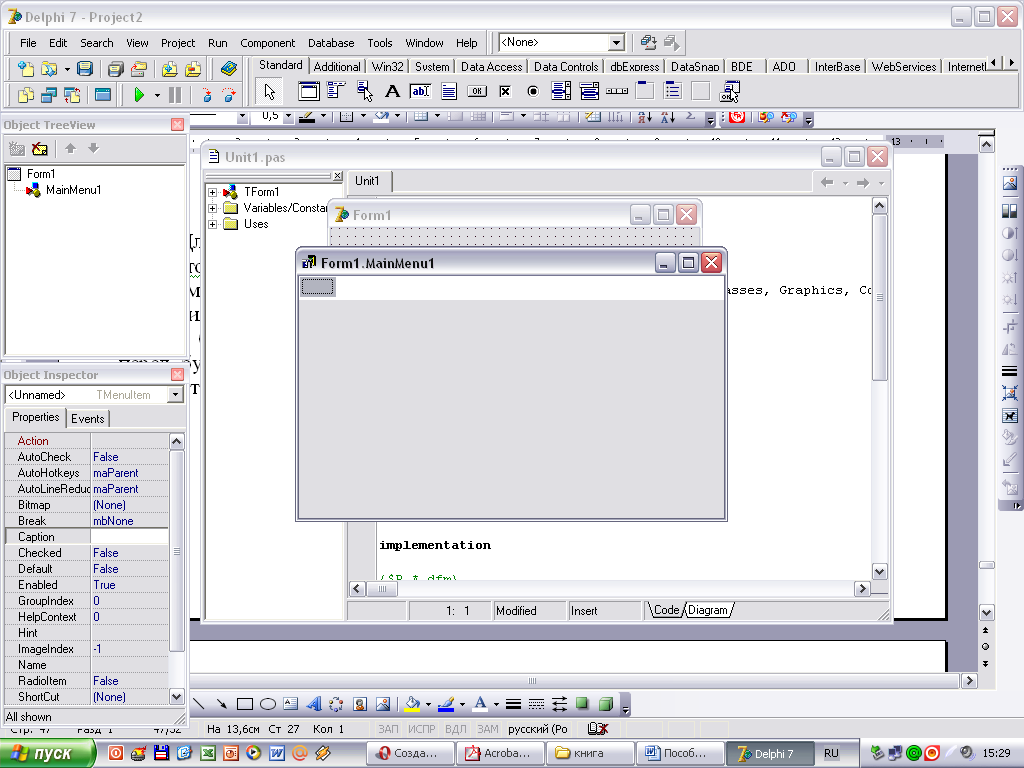Select the Button component (OK icon)
This screenshot has width=1024, height=768.
[477, 91]
